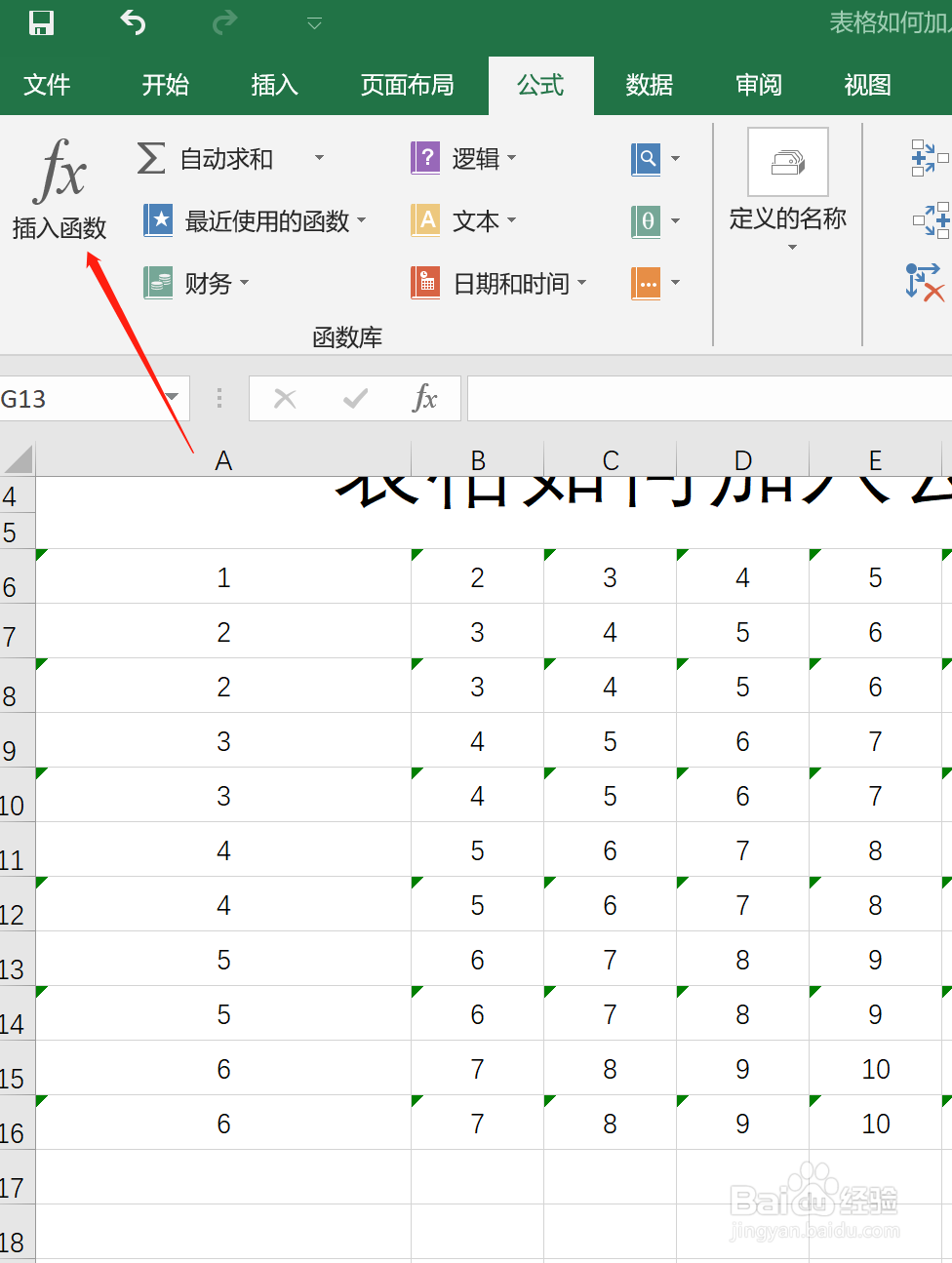Expand the AutoSum dropdown arrow
The width and height of the screenshot is (952, 1263).
319,159
